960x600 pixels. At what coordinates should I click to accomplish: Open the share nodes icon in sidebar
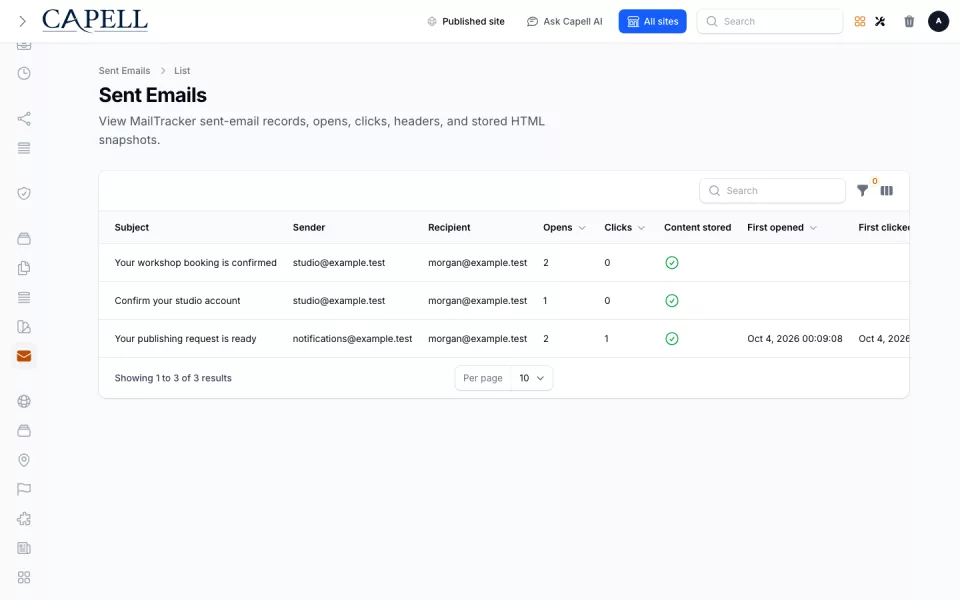[x=24, y=119]
